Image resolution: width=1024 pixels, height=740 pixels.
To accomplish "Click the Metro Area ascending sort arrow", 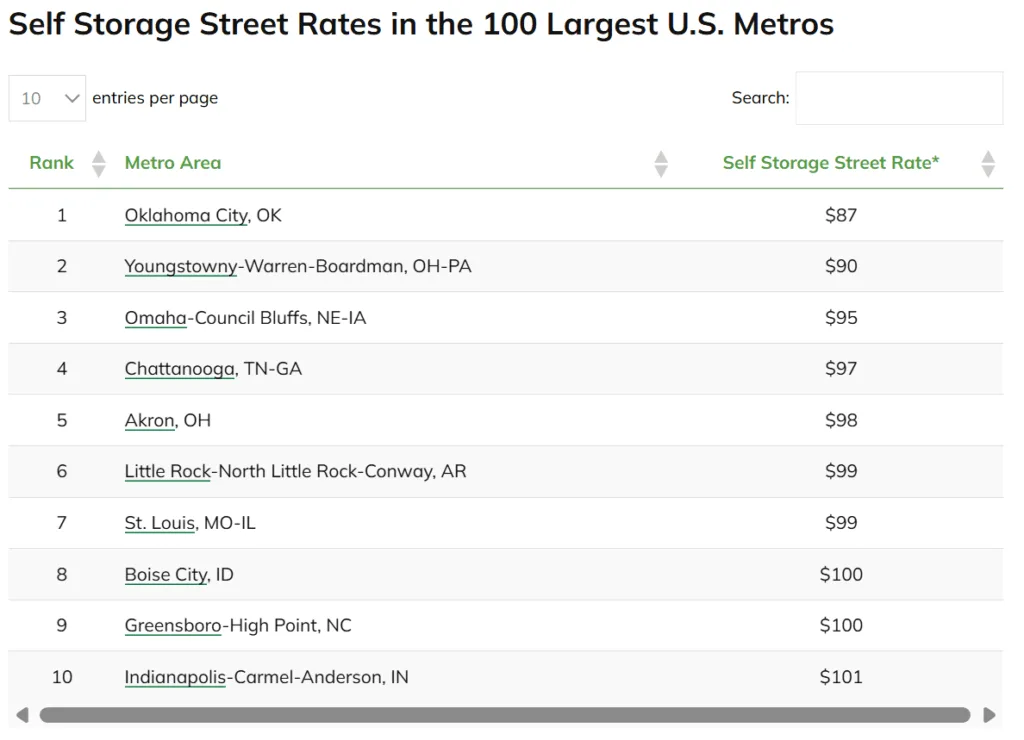I will (x=661, y=156).
